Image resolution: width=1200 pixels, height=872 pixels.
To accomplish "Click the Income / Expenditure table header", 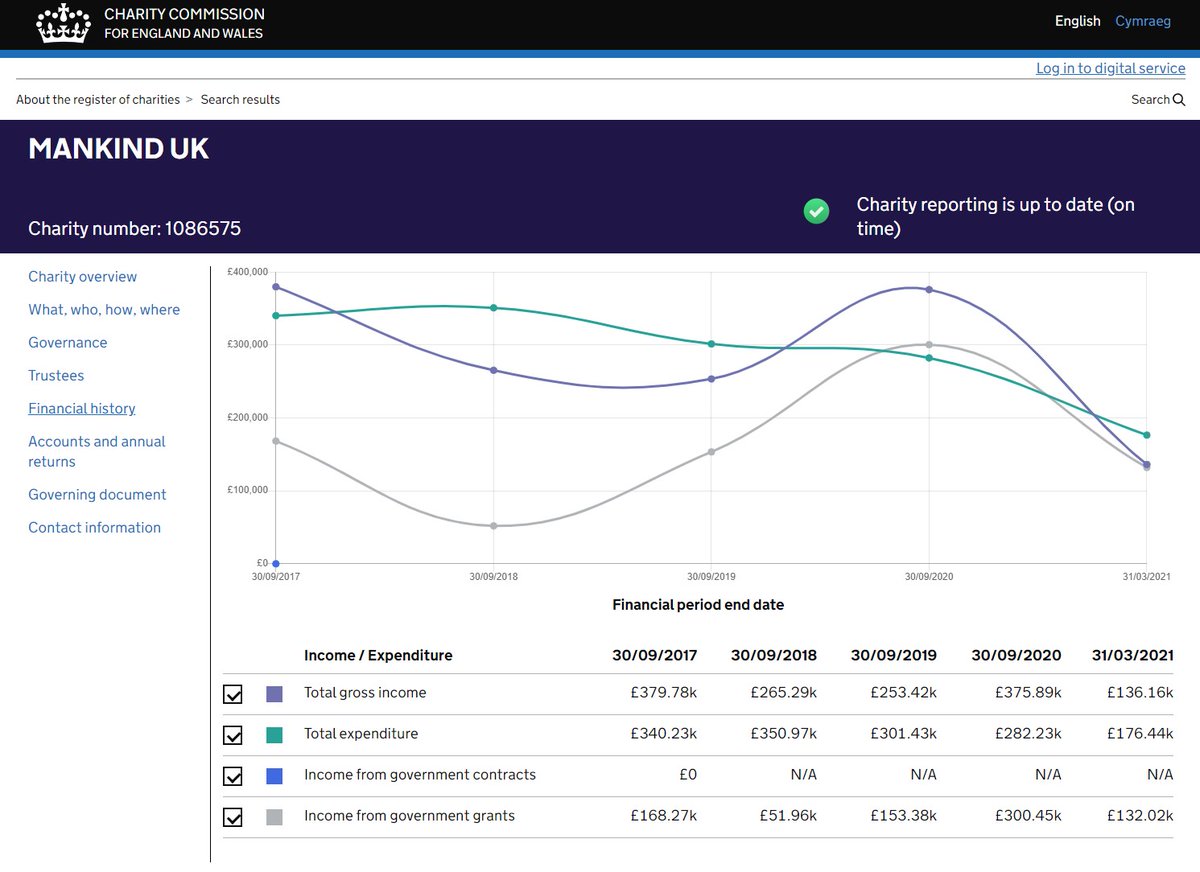I will pos(378,656).
